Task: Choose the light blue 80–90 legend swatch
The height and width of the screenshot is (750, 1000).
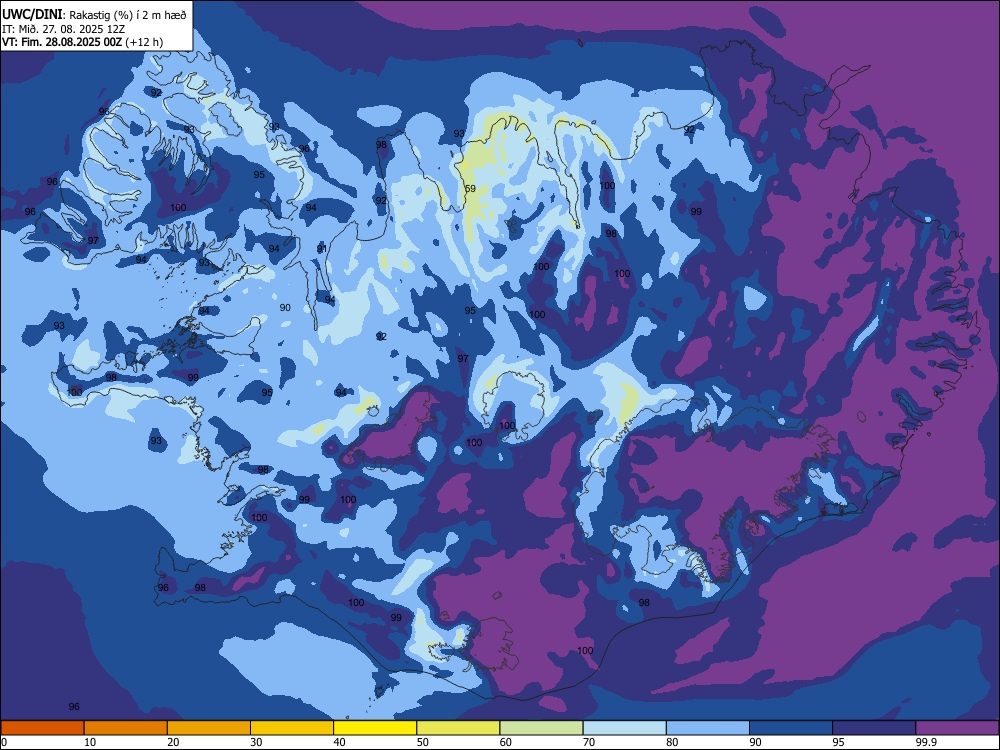Action: click(708, 728)
